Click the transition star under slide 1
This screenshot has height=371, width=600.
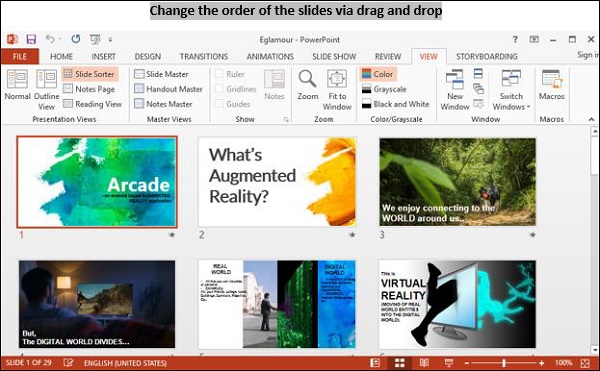click(172, 235)
